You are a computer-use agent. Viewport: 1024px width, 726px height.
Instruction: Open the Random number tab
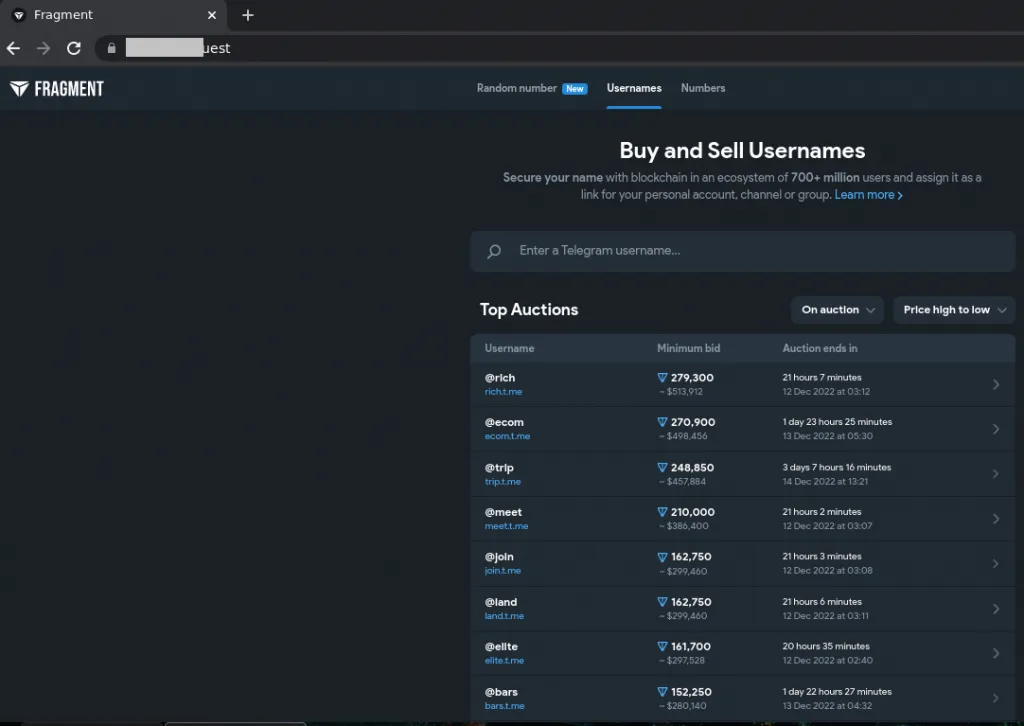[517, 88]
